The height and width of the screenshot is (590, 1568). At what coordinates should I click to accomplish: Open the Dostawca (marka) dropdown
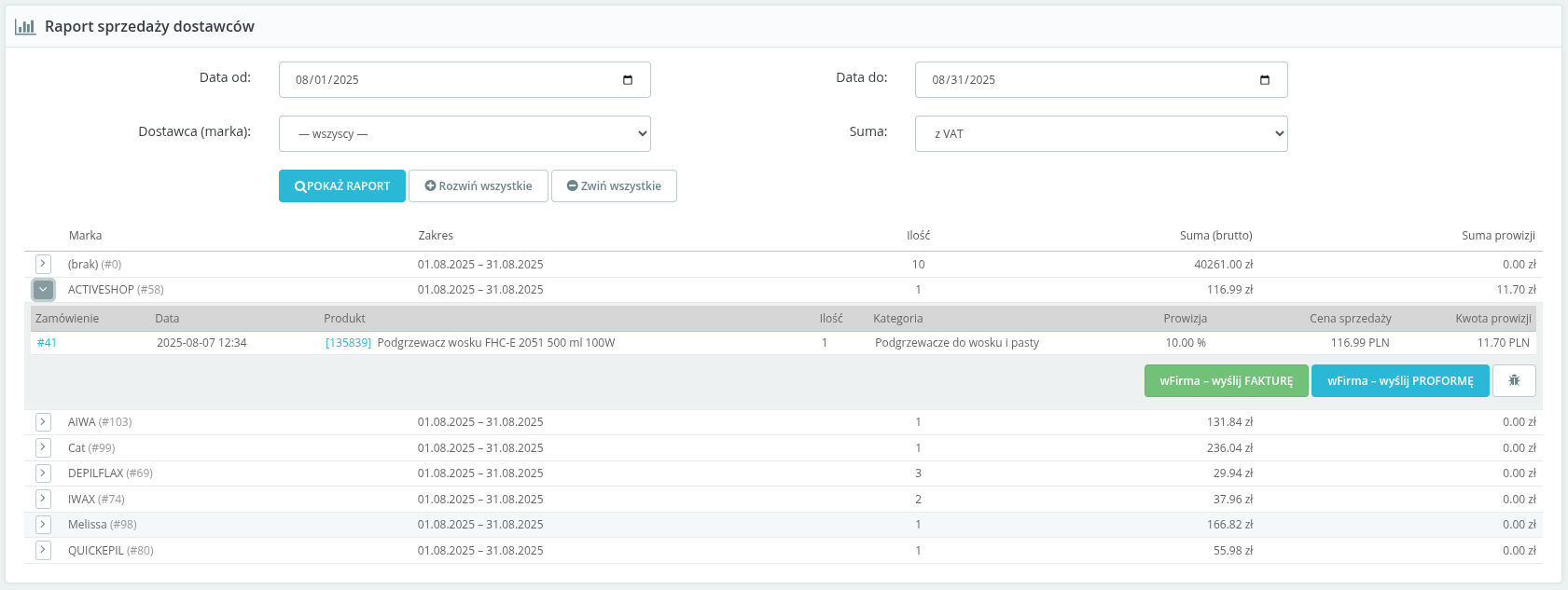click(x=465, y=134)
